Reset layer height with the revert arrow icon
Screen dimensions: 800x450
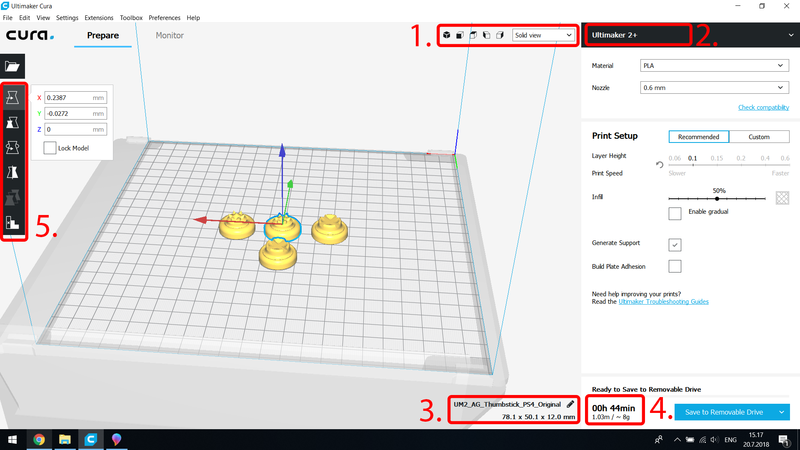660,165
